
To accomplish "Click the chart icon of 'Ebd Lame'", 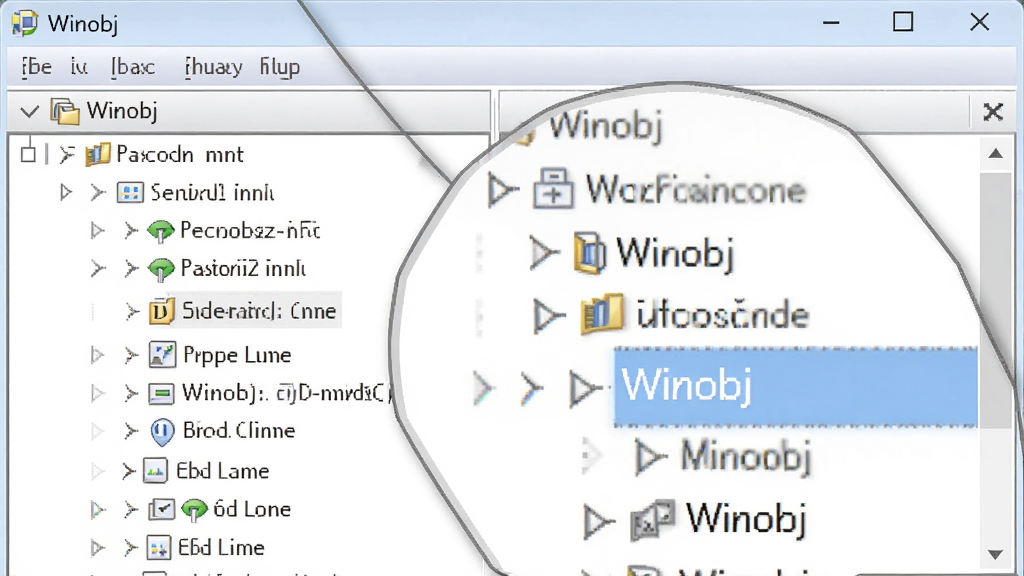I will [155, 471].
